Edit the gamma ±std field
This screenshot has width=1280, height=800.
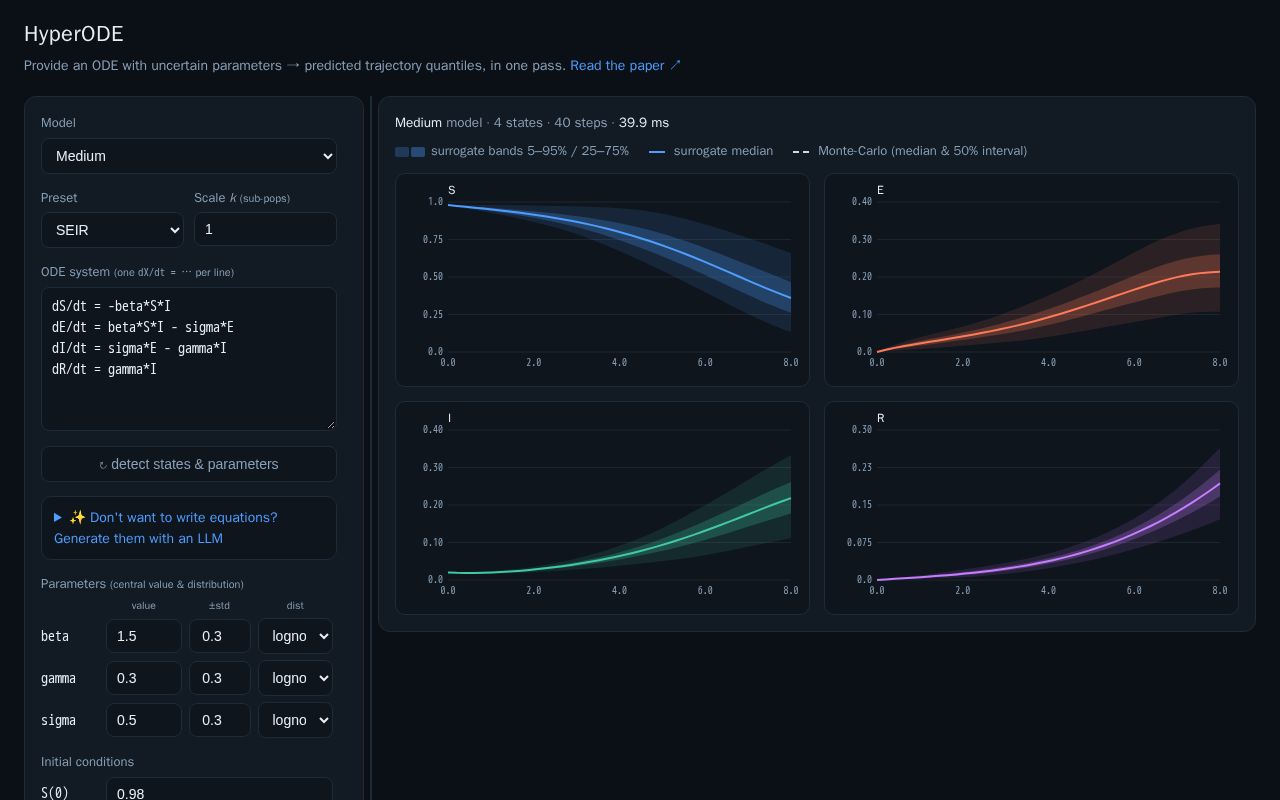pyautogui.click(x=220, y=678)
